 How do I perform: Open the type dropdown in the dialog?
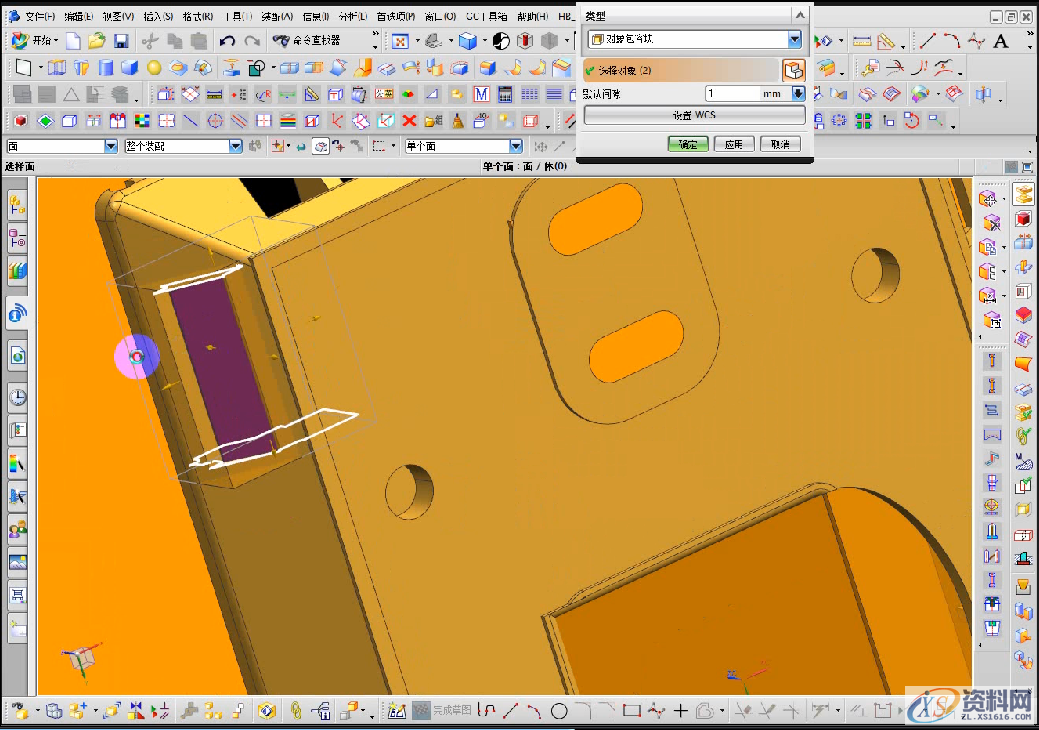click(795, 40)
